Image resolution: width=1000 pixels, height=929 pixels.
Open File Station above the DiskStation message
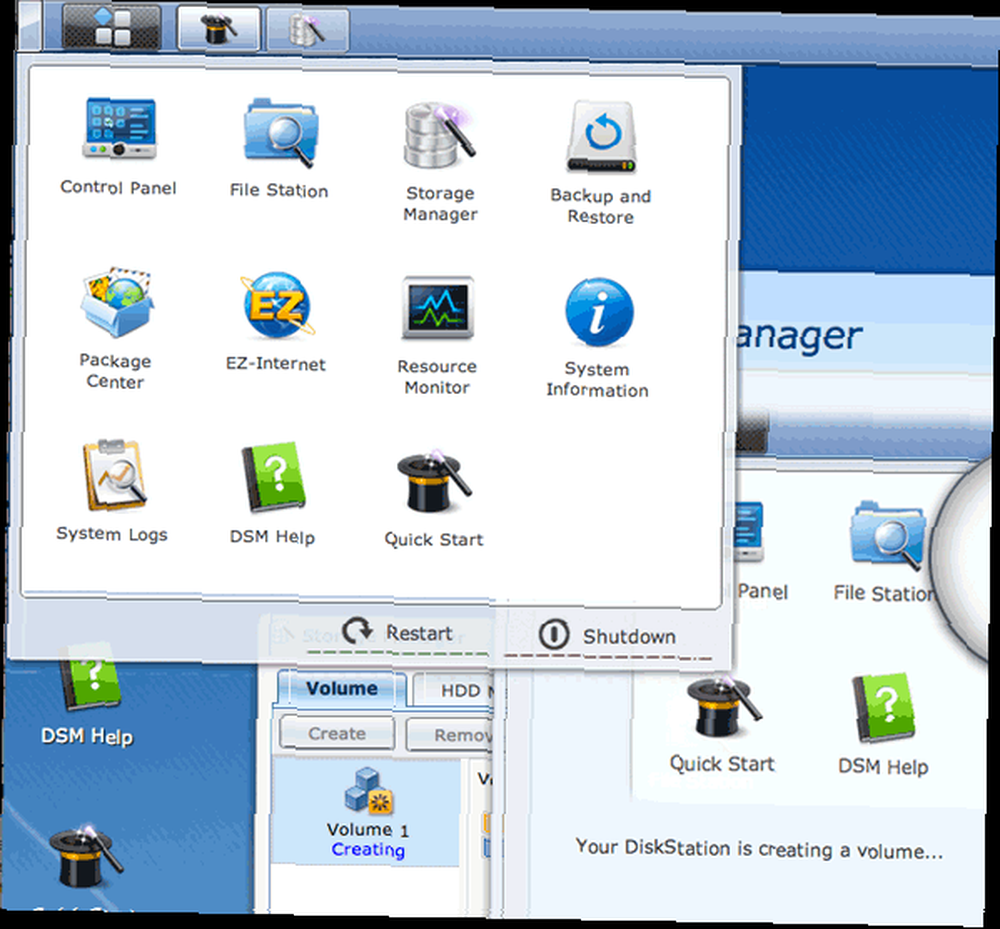click(x=885, y=552)
